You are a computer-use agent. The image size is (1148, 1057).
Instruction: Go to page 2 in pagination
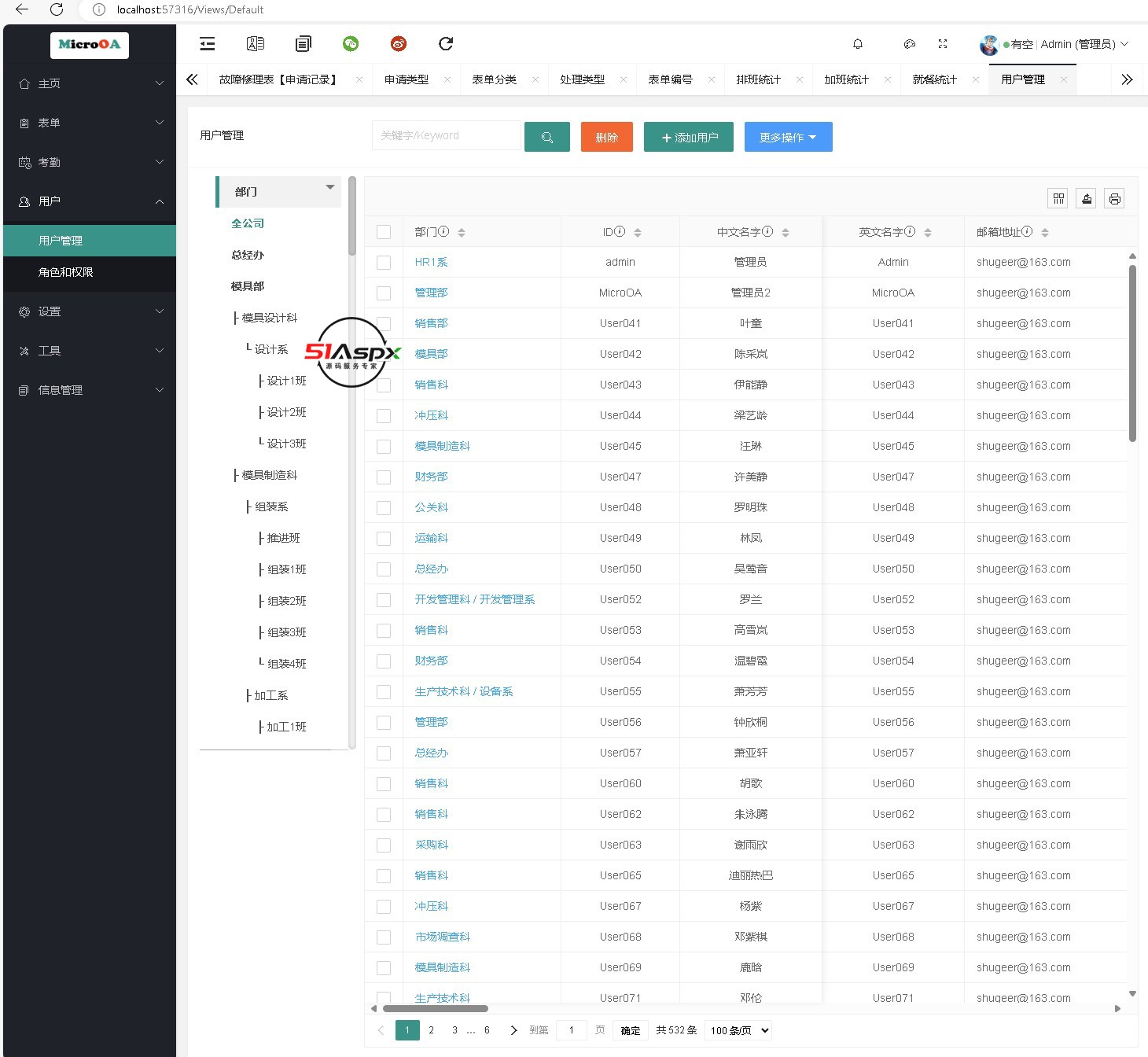pos(431,1030)
